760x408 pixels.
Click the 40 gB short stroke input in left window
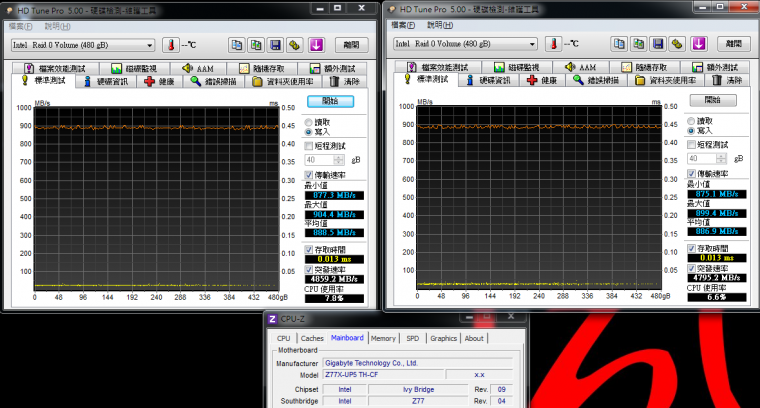click(320, 159)
